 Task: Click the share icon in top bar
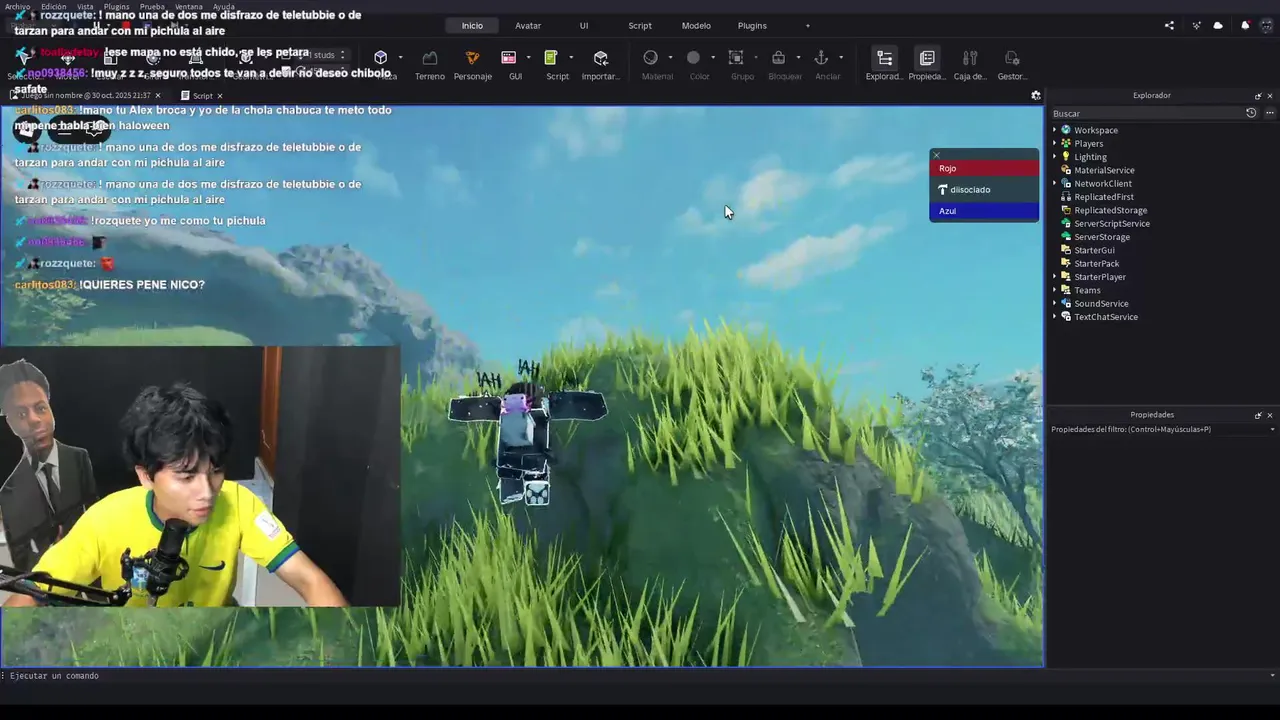pyautogui.click(x=1169, y=26)
